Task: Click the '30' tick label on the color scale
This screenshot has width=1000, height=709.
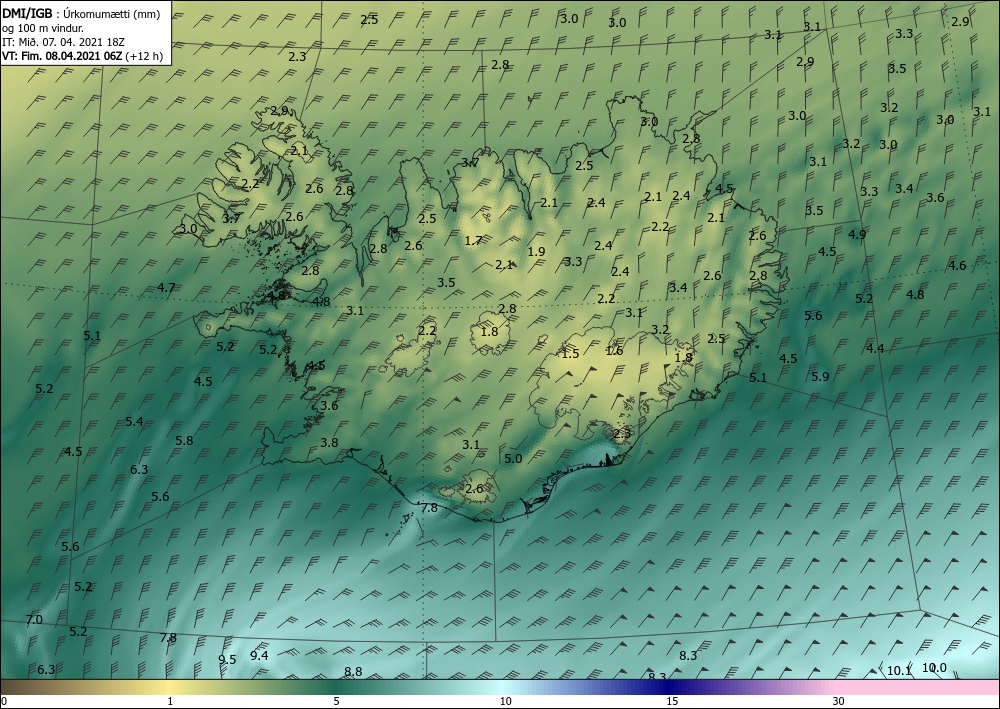Action: tap(839, 702)
